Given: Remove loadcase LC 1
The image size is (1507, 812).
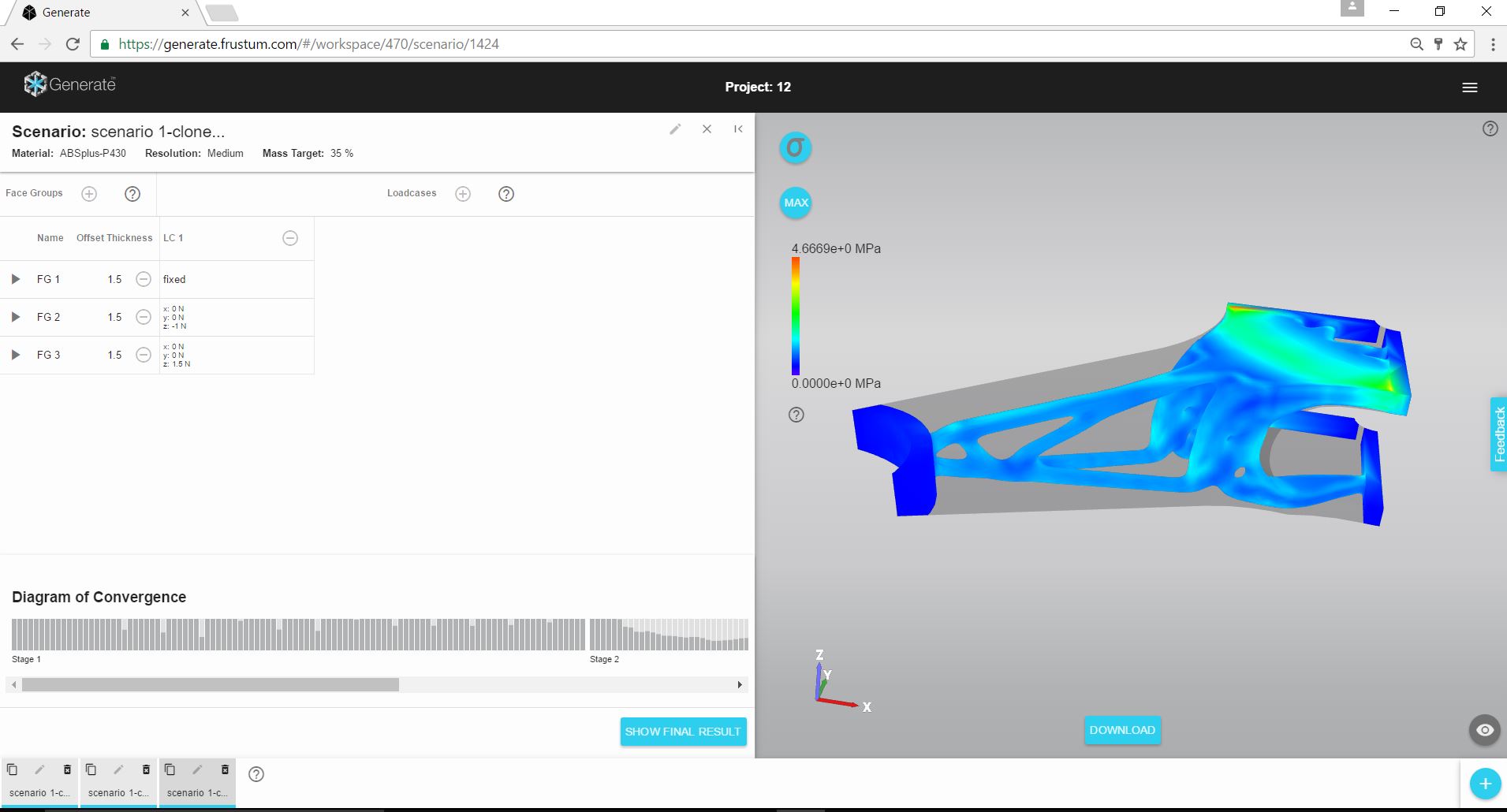Looking at the screenshot, I should (x=290, y=238).
